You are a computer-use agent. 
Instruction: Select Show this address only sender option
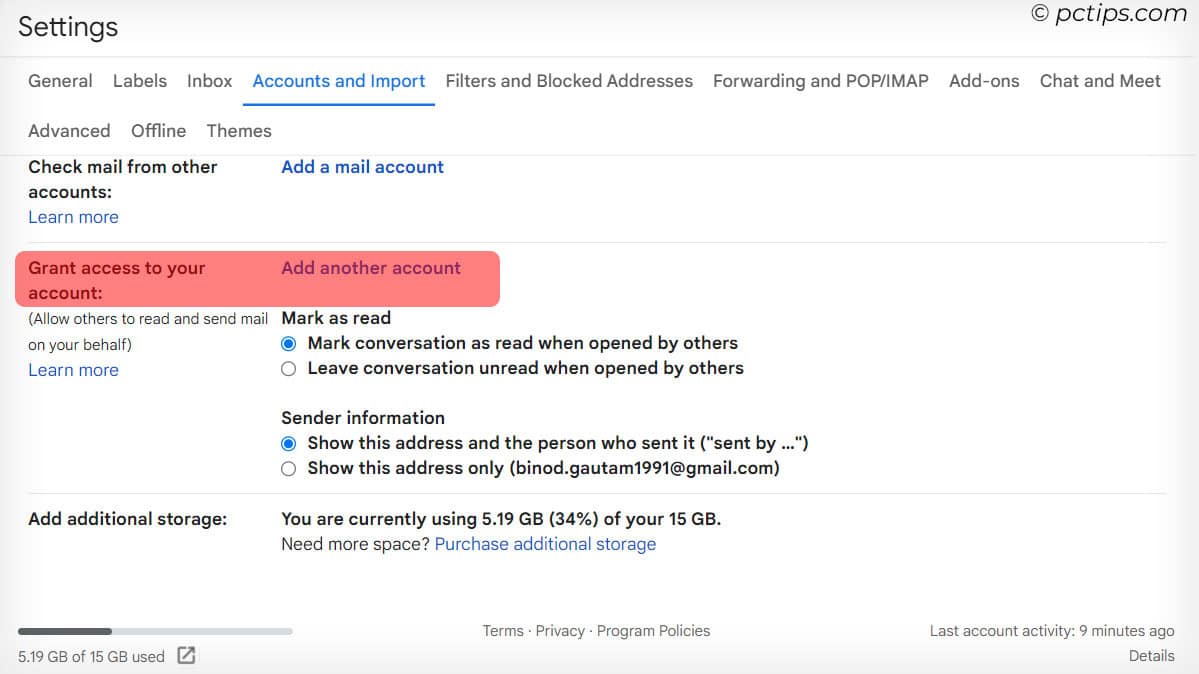coord(289,468)
